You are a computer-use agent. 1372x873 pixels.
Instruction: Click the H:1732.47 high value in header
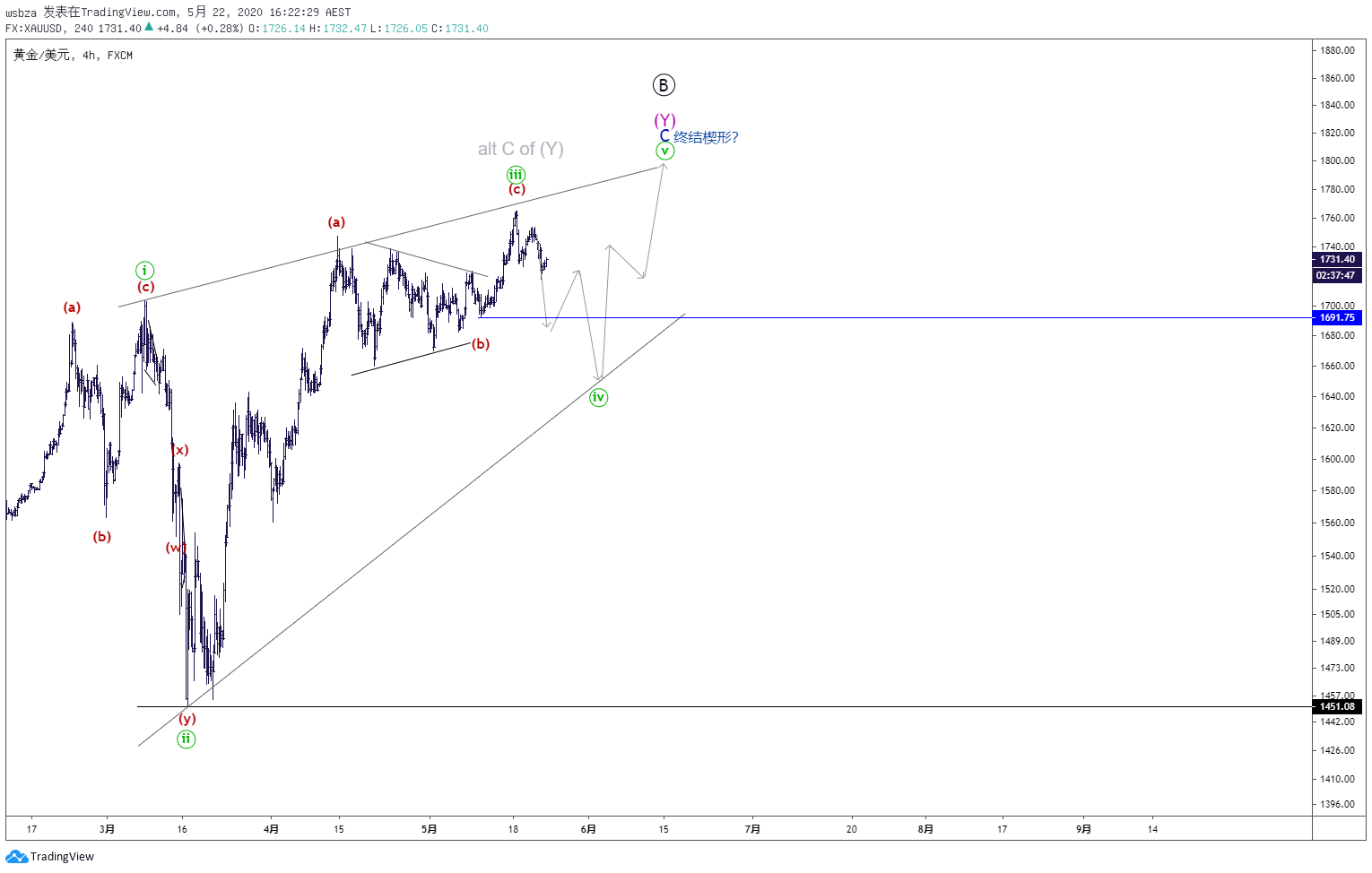(x=338, y=29)
